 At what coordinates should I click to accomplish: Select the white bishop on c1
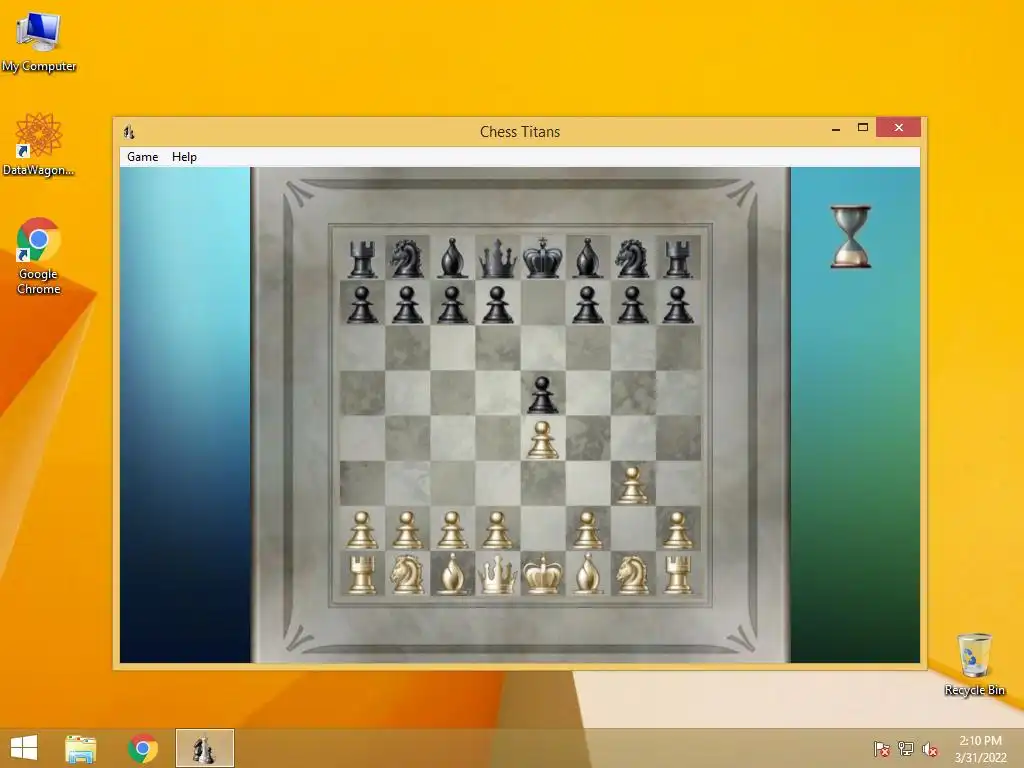pos(453,575)
